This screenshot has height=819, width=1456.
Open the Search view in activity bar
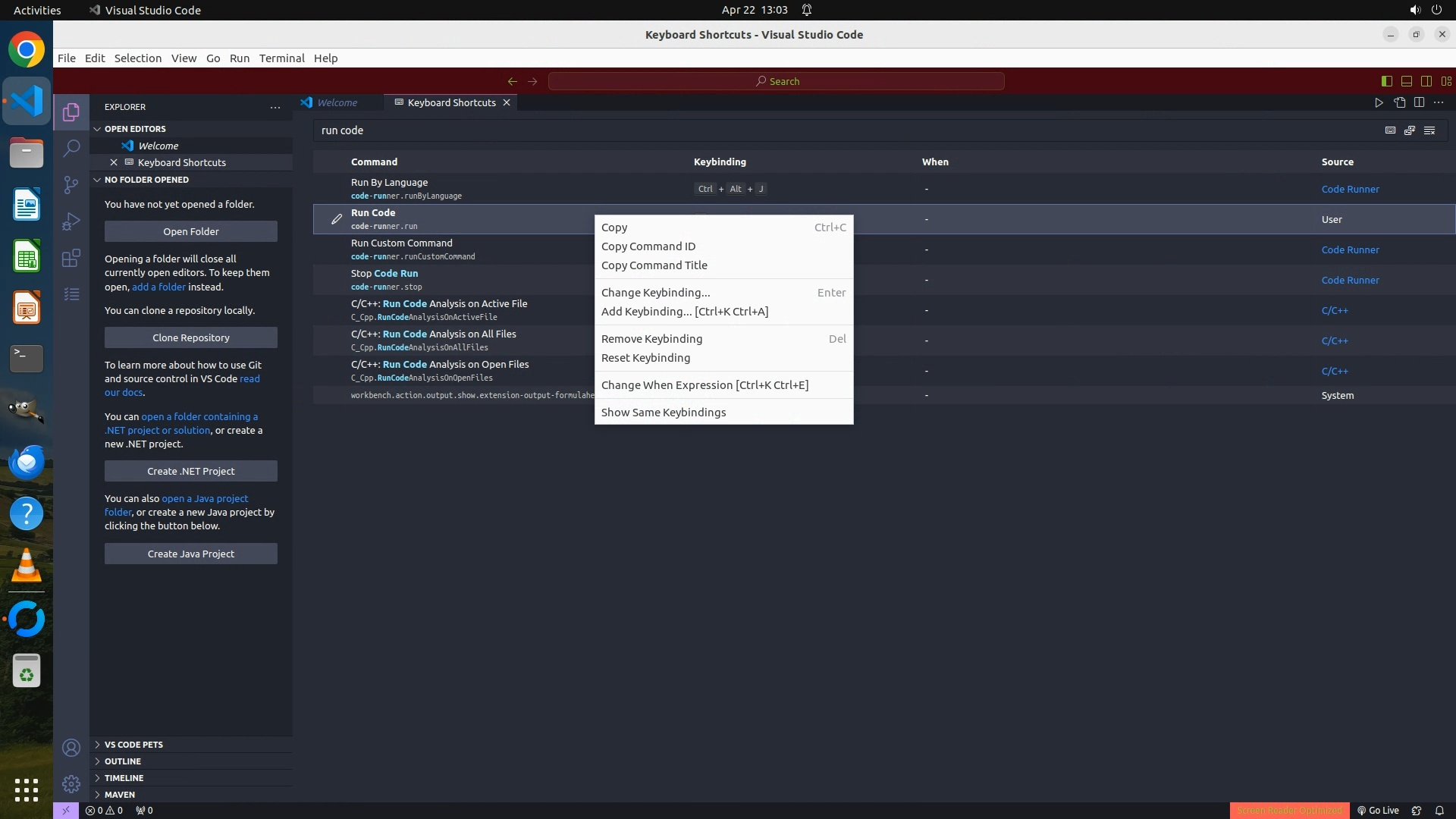(x=71, y=148)
